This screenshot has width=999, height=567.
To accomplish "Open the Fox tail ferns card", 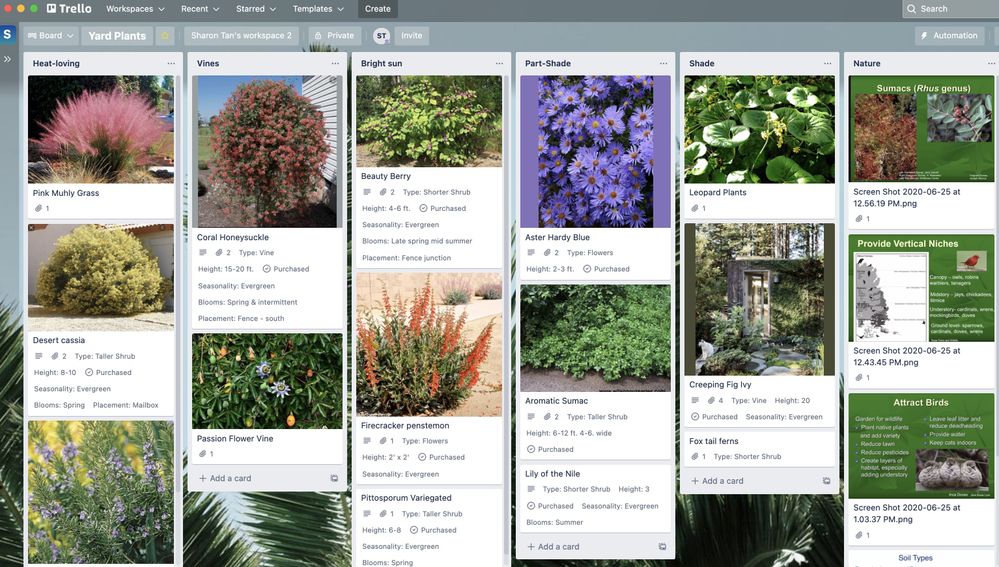I will point(759,449).
